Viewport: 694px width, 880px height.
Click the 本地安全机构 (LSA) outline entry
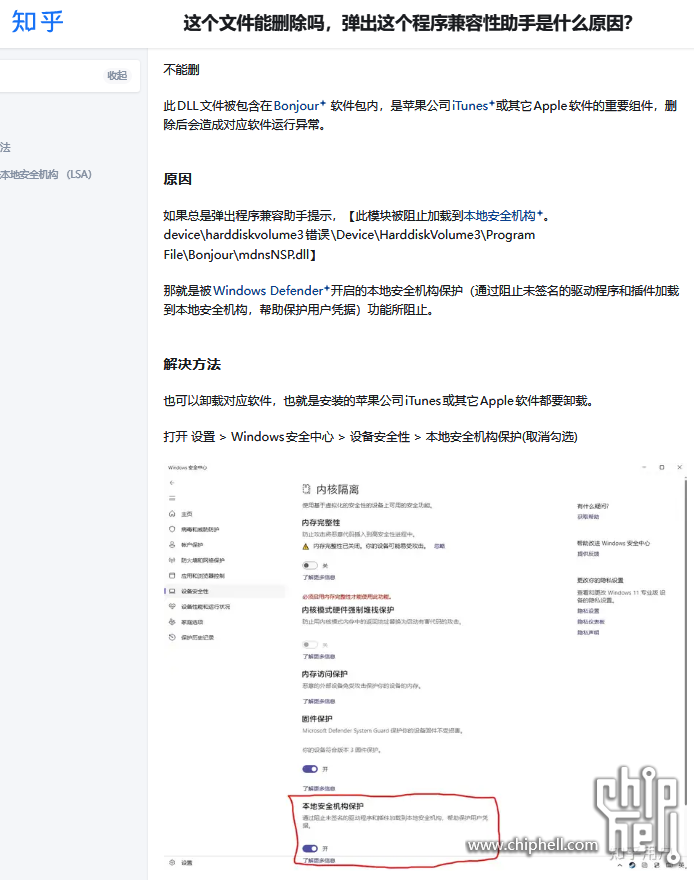pos(45,174)
